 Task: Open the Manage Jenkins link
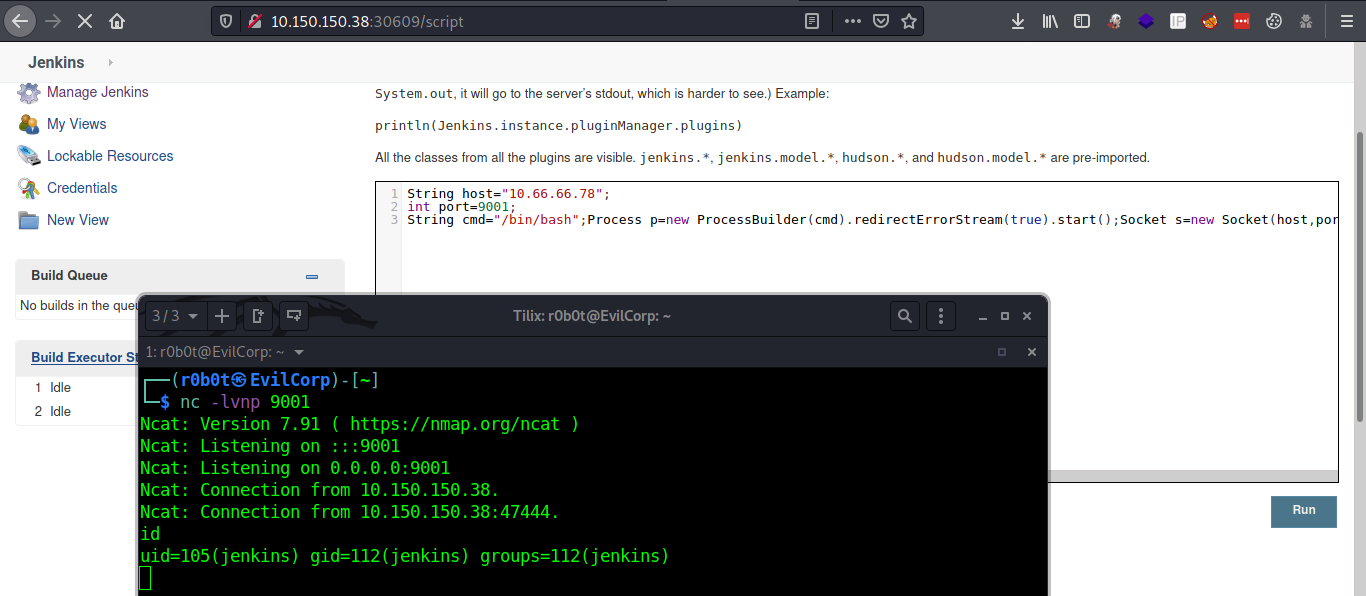pos(97,92)
